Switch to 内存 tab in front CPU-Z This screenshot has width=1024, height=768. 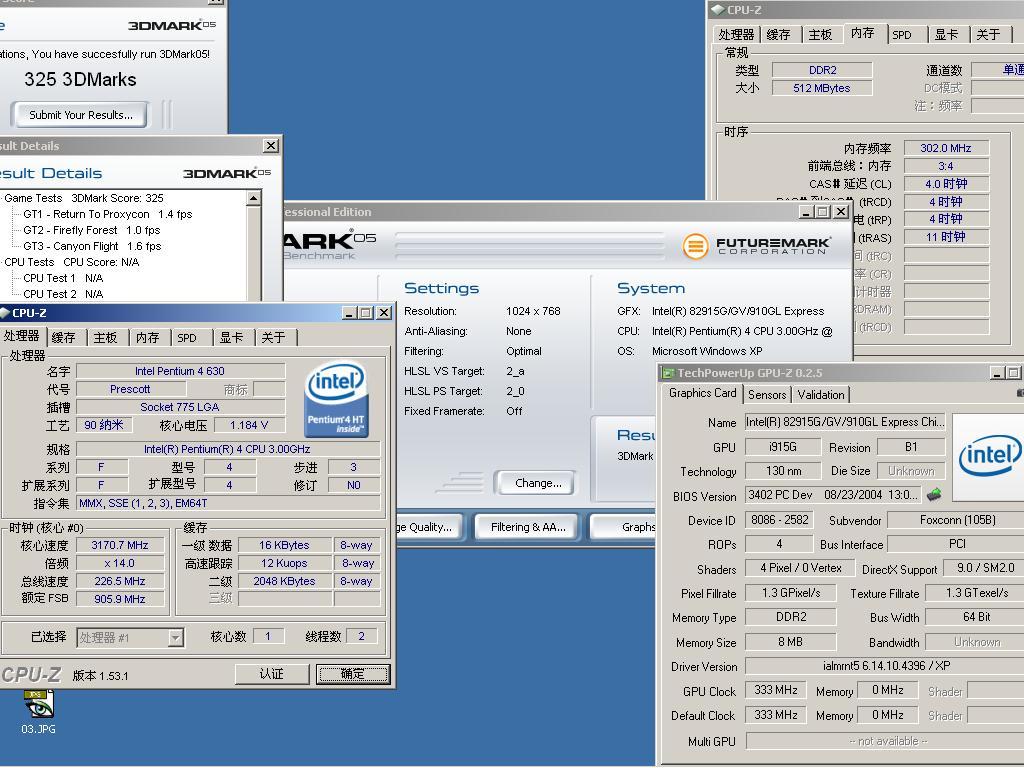tap(148, 338)
